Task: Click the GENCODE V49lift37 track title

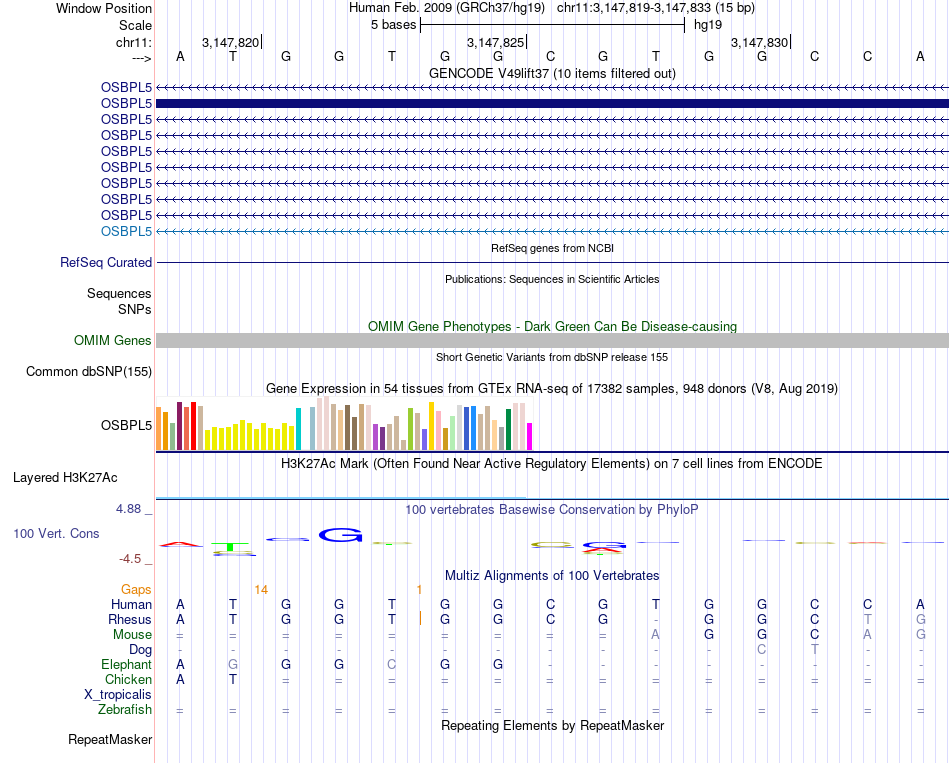Action: coord(552,73)
